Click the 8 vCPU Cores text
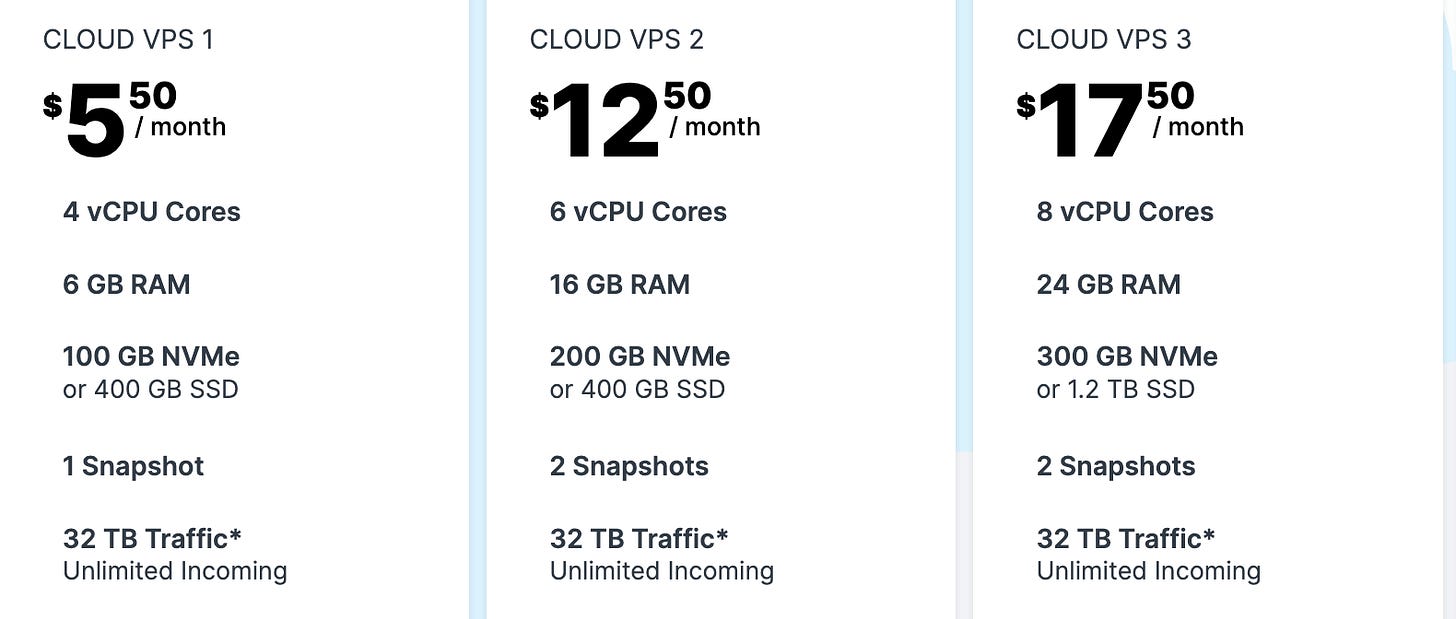 pos(1125,212)
